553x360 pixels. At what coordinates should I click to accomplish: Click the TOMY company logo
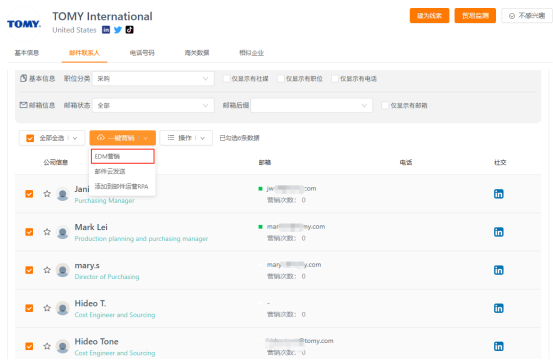pyautogui.click(x=24, y=24)
